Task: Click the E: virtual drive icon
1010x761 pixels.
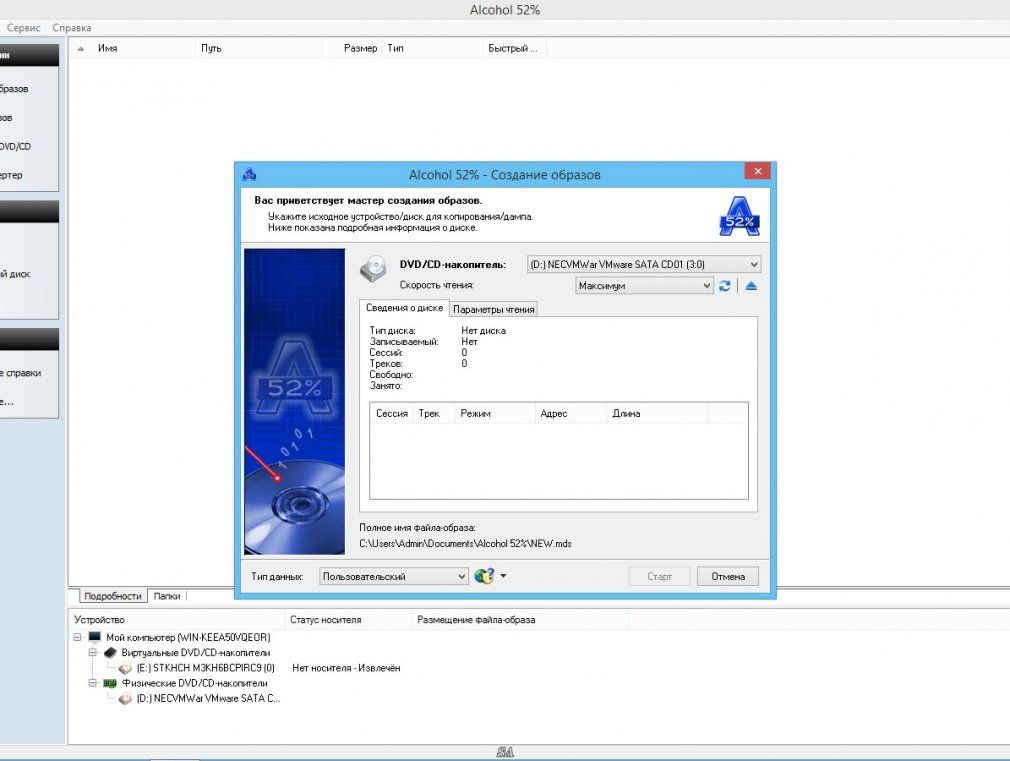Action: point(126,668)
